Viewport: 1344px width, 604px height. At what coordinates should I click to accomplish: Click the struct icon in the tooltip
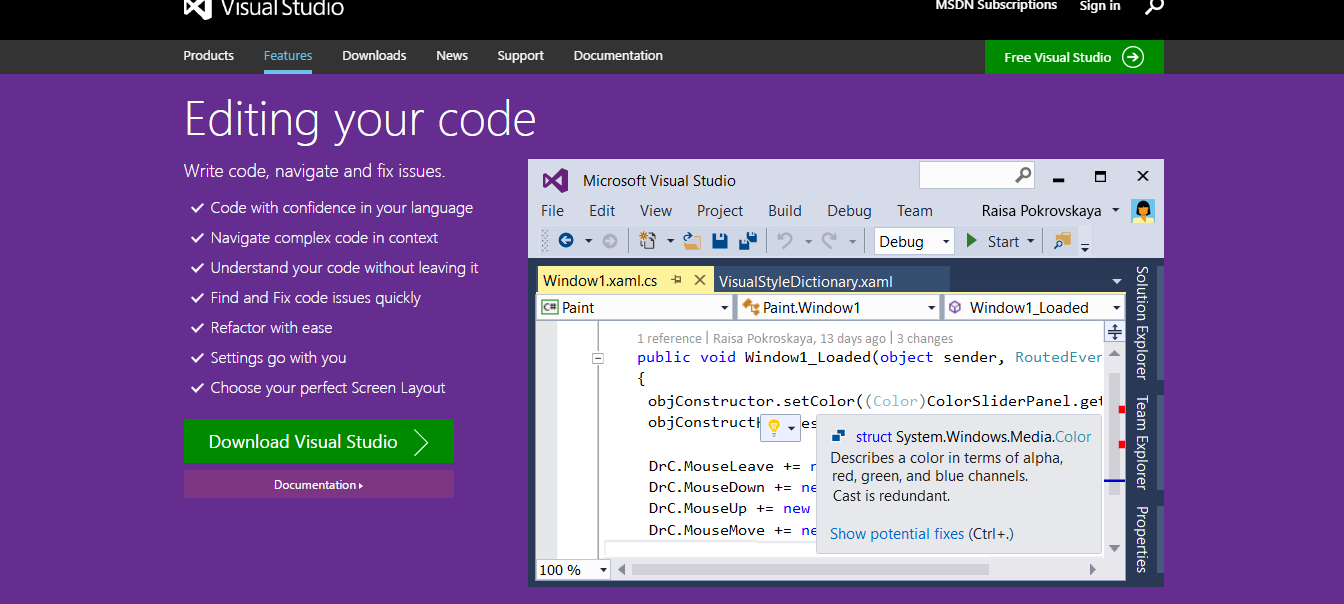[838, 437]
